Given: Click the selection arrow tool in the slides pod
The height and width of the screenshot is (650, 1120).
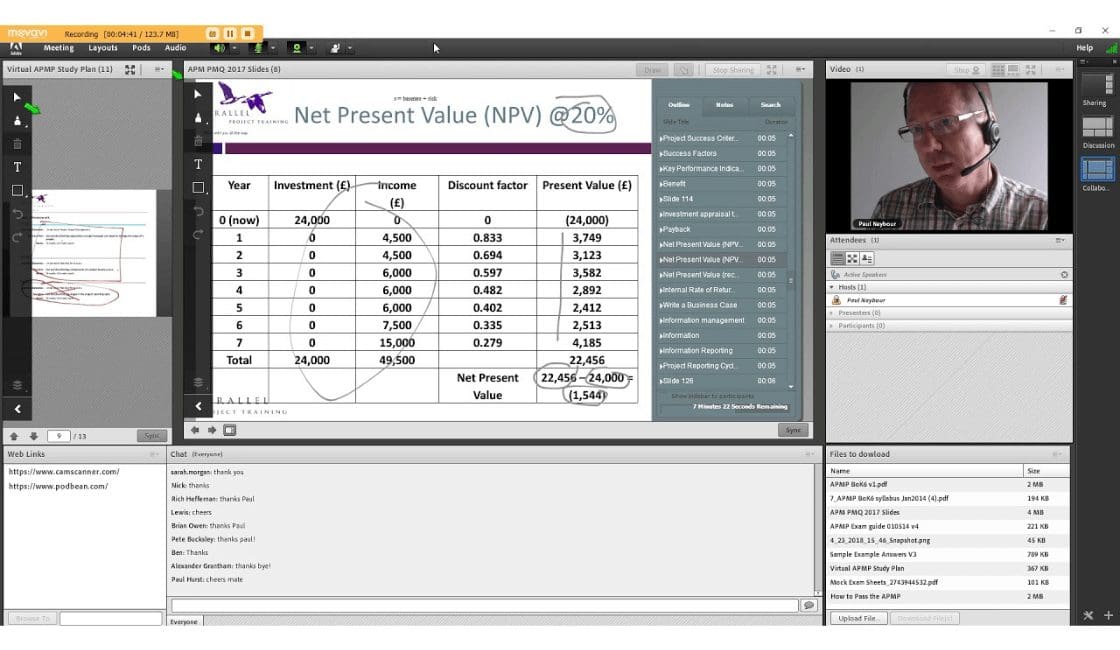Looking at the screenshot, I should coord(198,94).
